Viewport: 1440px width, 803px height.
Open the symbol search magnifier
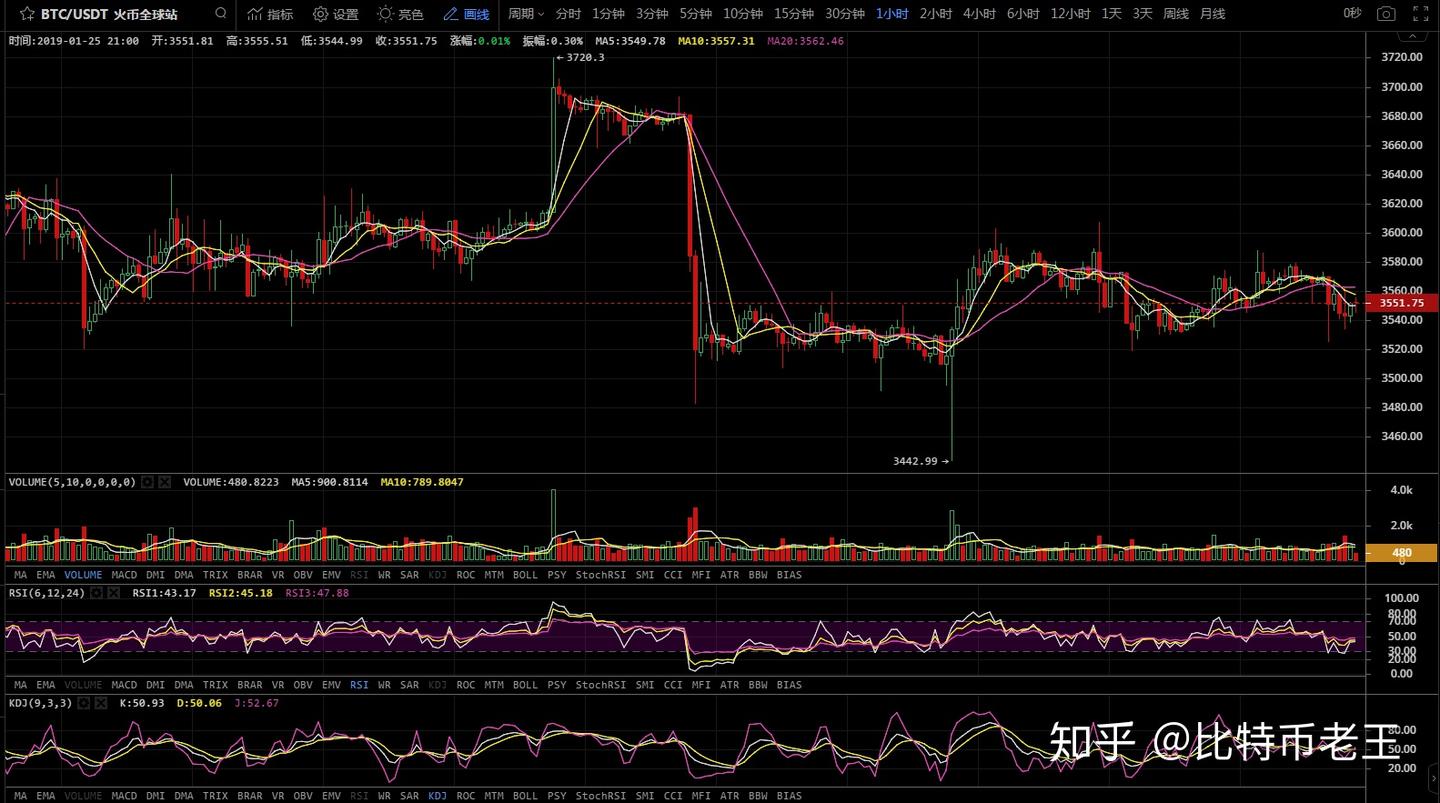(219, 14)
